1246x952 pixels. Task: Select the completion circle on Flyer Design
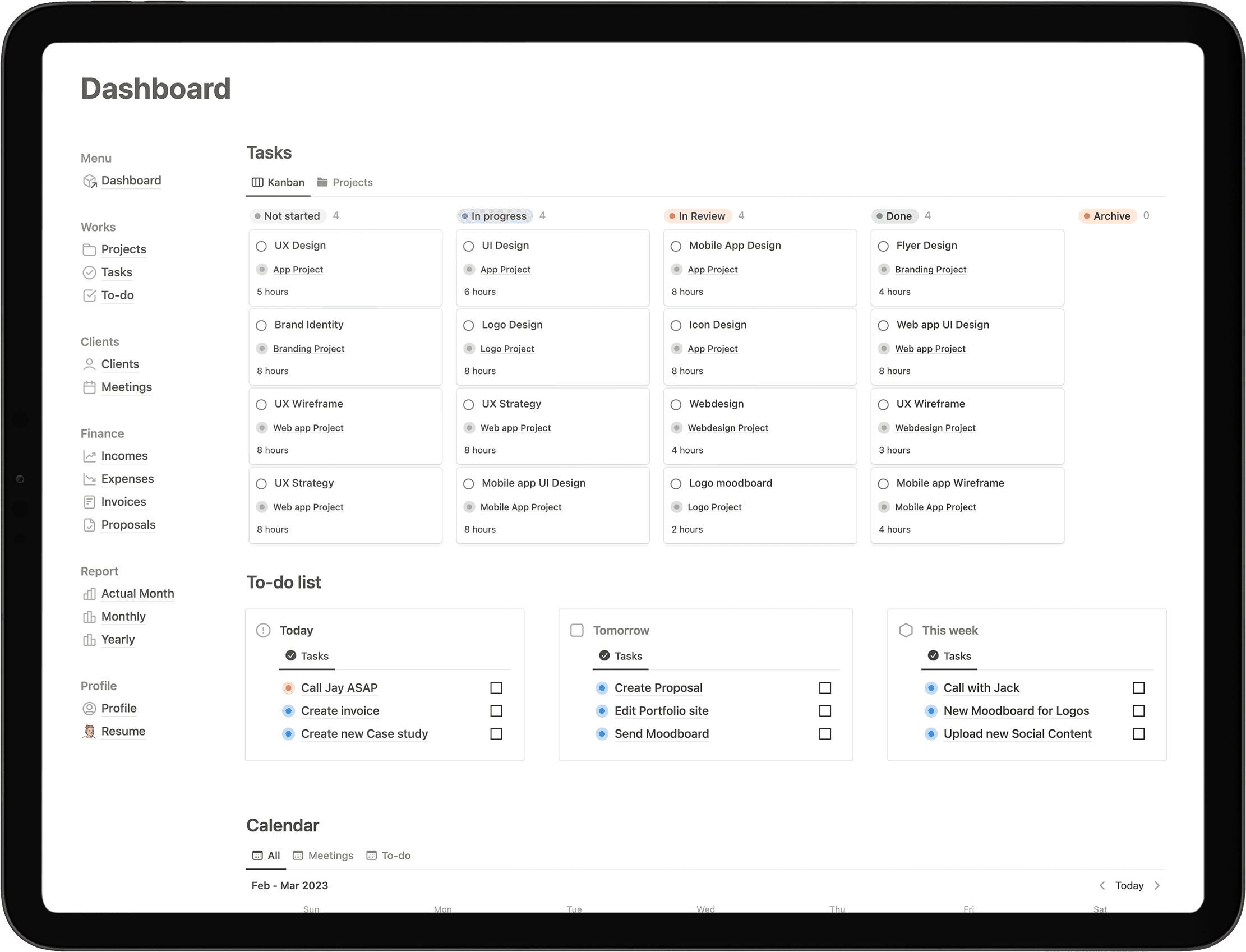click(x=883, y=246)
